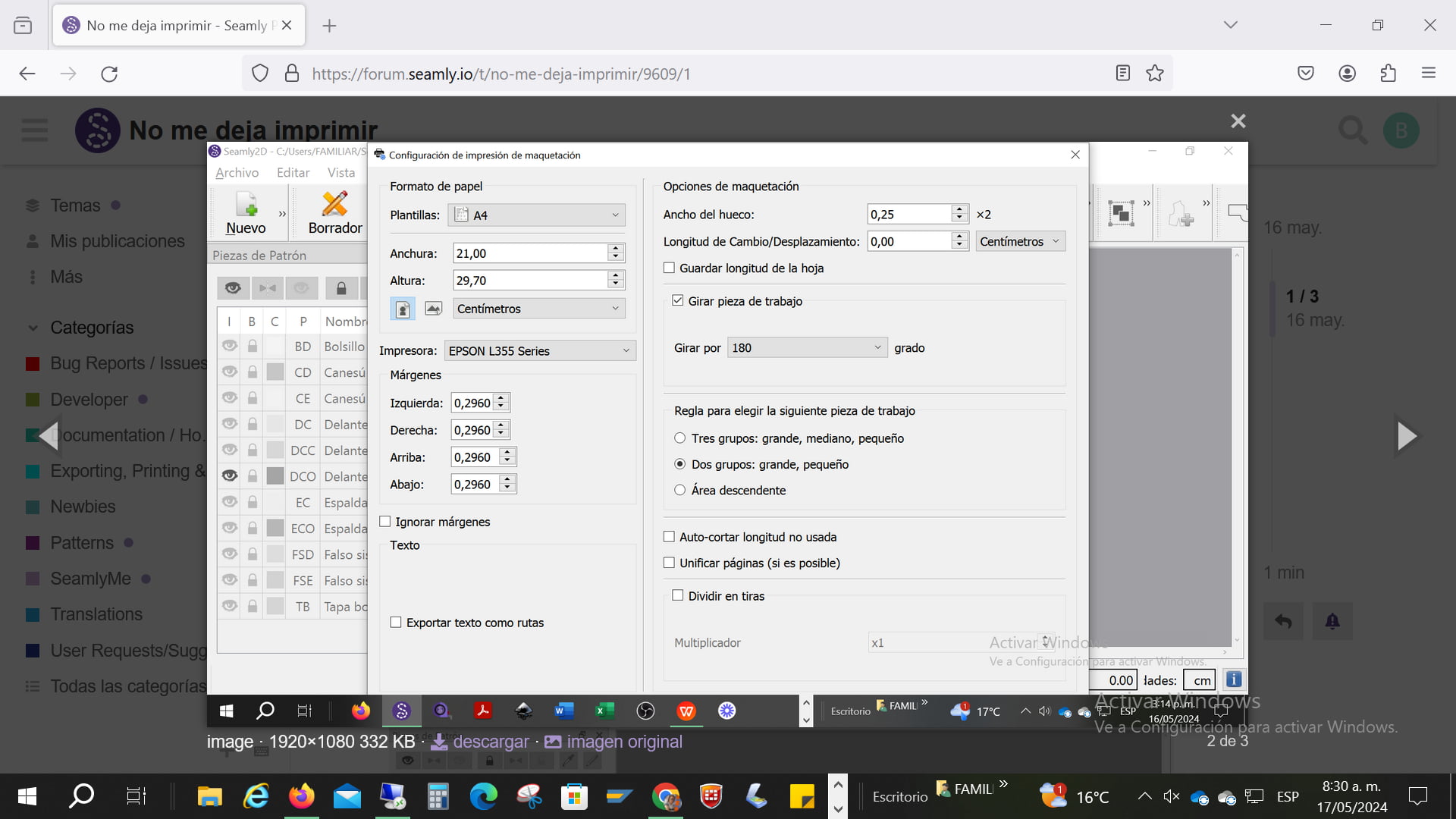This screenshot has height=819, width=1456.
Task: Open the Editar menu
Action: 293,173
